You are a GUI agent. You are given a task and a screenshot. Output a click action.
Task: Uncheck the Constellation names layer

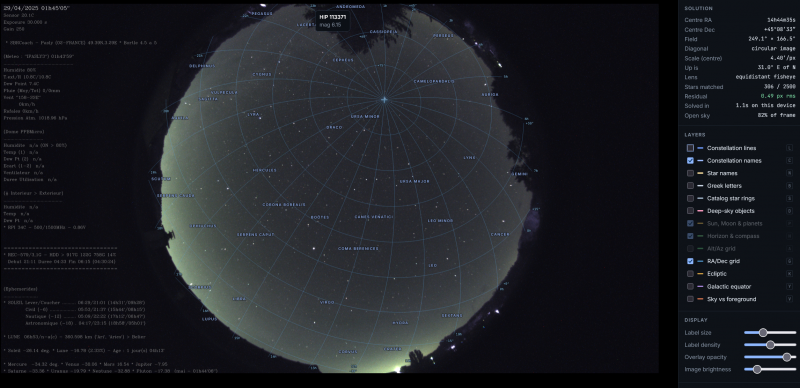click(690, 160)
